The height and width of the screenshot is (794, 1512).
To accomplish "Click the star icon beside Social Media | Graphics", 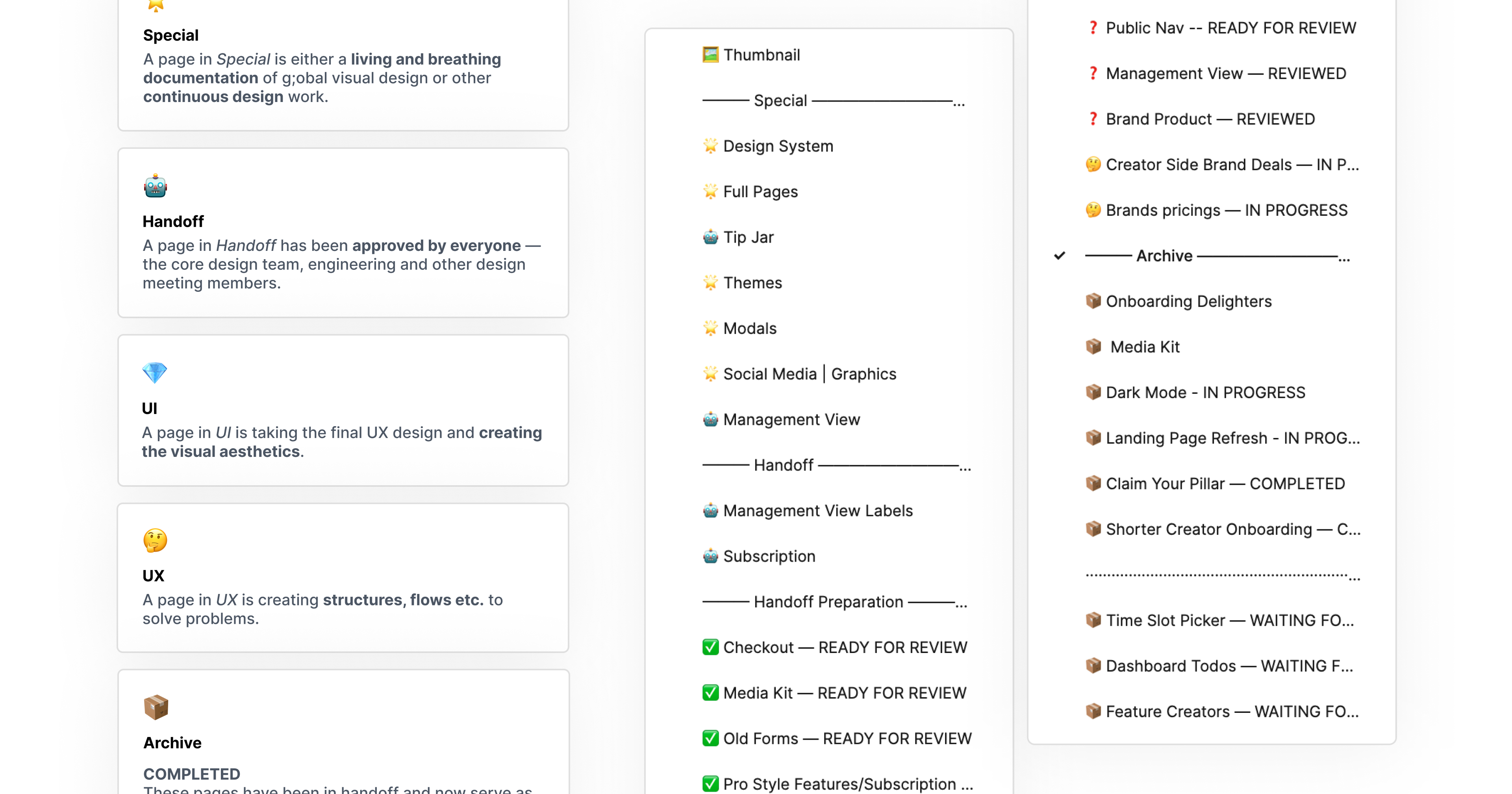I will click(710, 373).
